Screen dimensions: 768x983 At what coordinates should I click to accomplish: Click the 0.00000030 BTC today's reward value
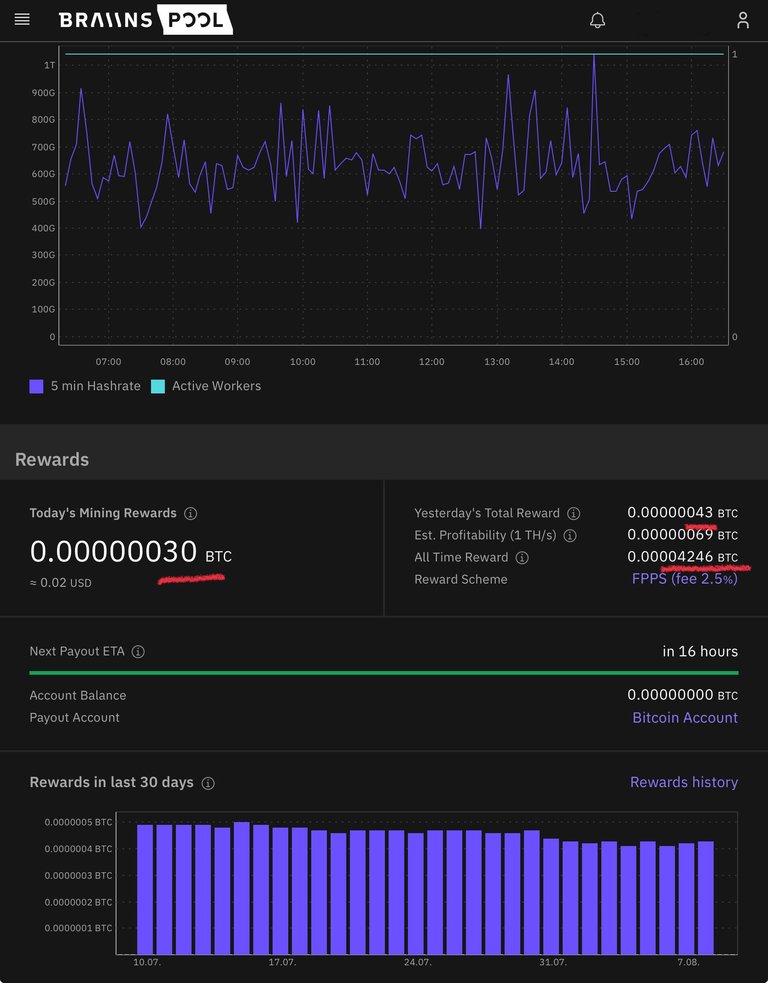coord(130,552)
